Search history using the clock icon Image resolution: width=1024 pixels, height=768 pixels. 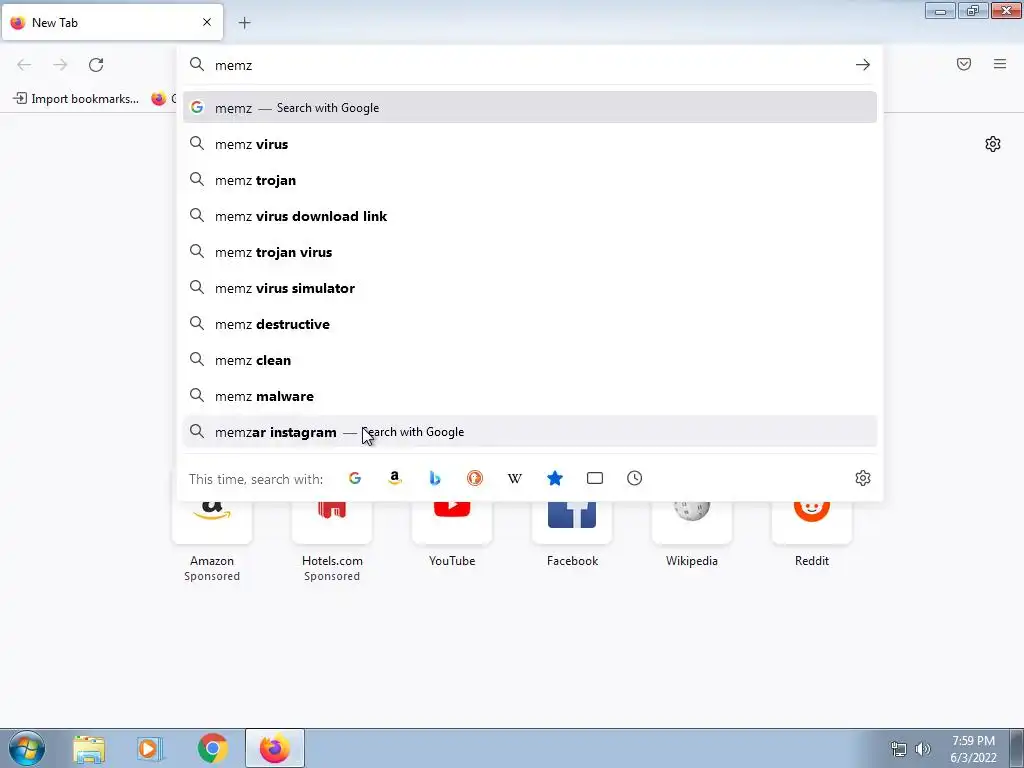click(x=635, y=478)
